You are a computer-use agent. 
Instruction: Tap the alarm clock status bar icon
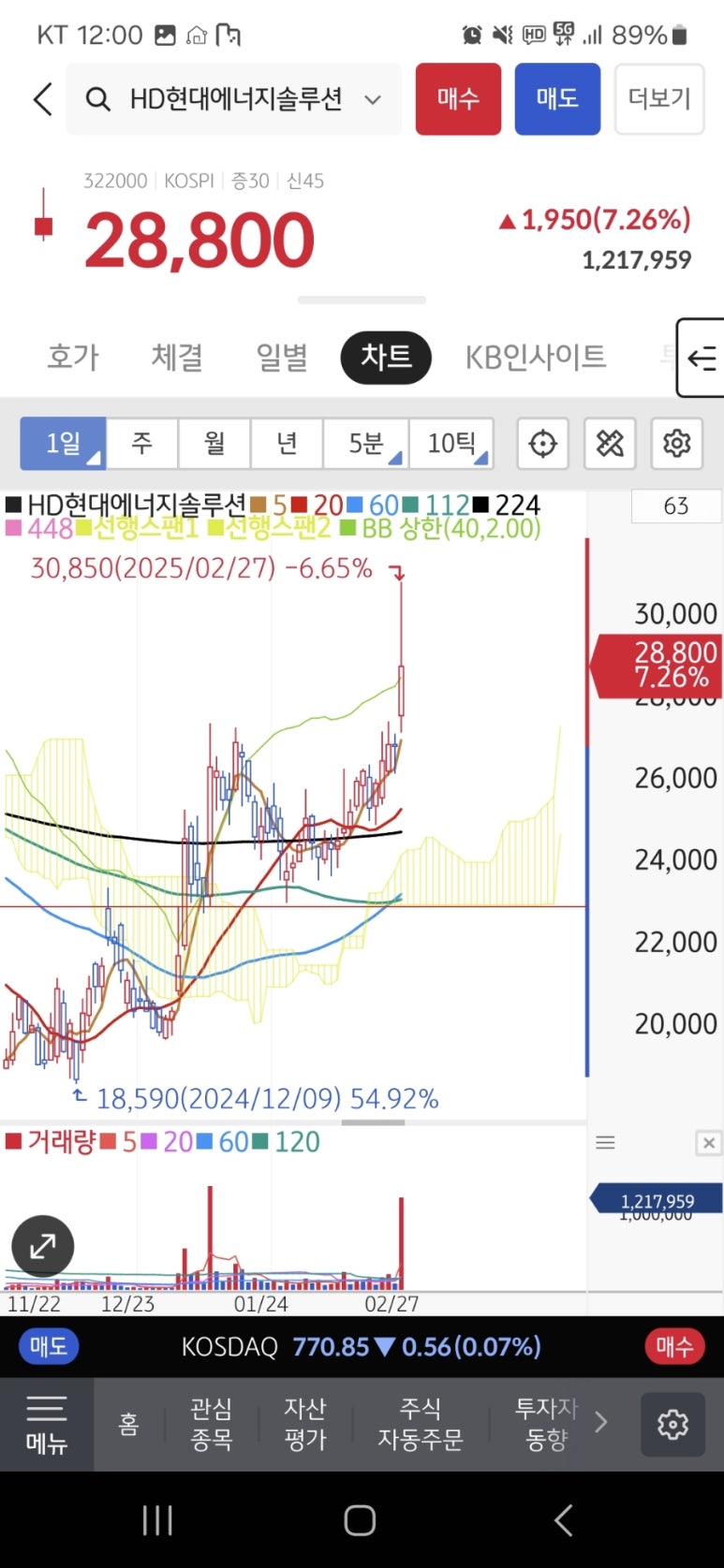tap(472, 36)
